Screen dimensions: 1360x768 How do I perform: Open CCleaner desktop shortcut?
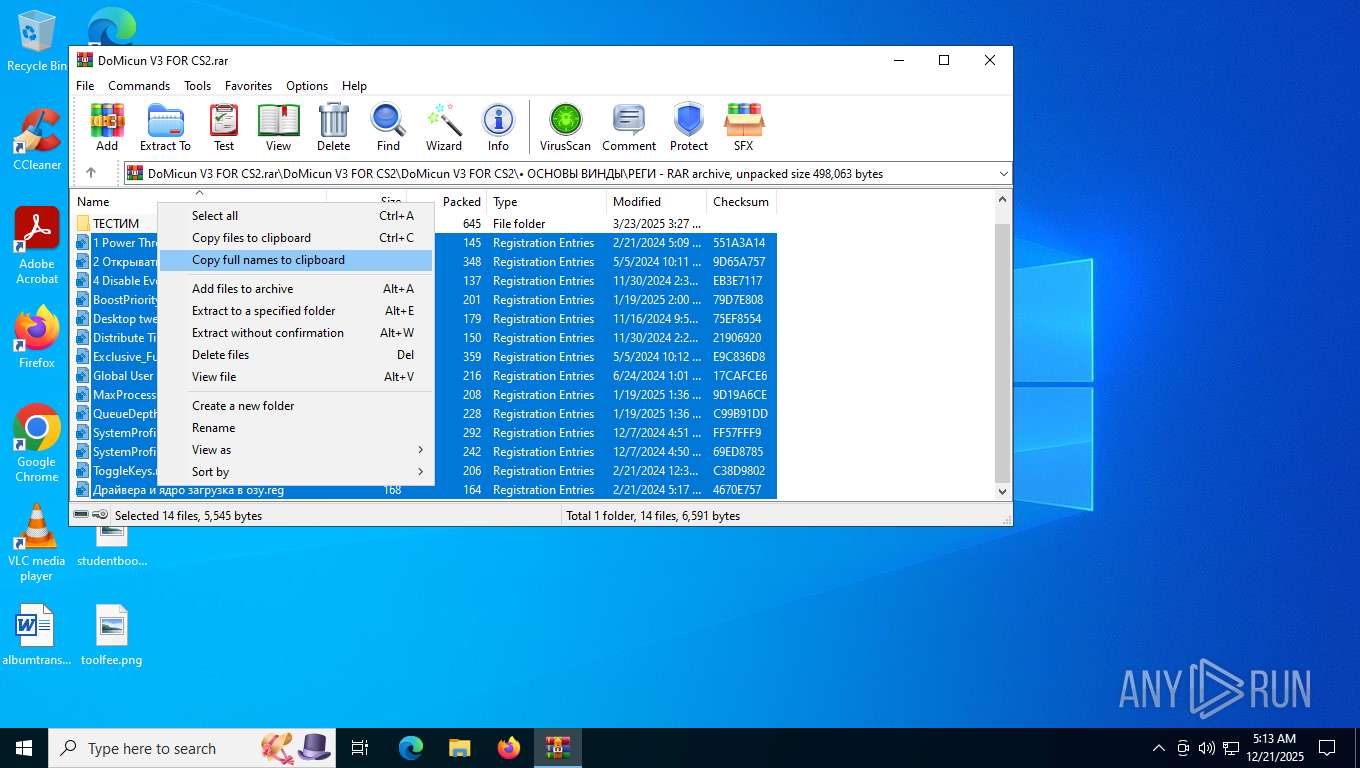coord(37,140)
